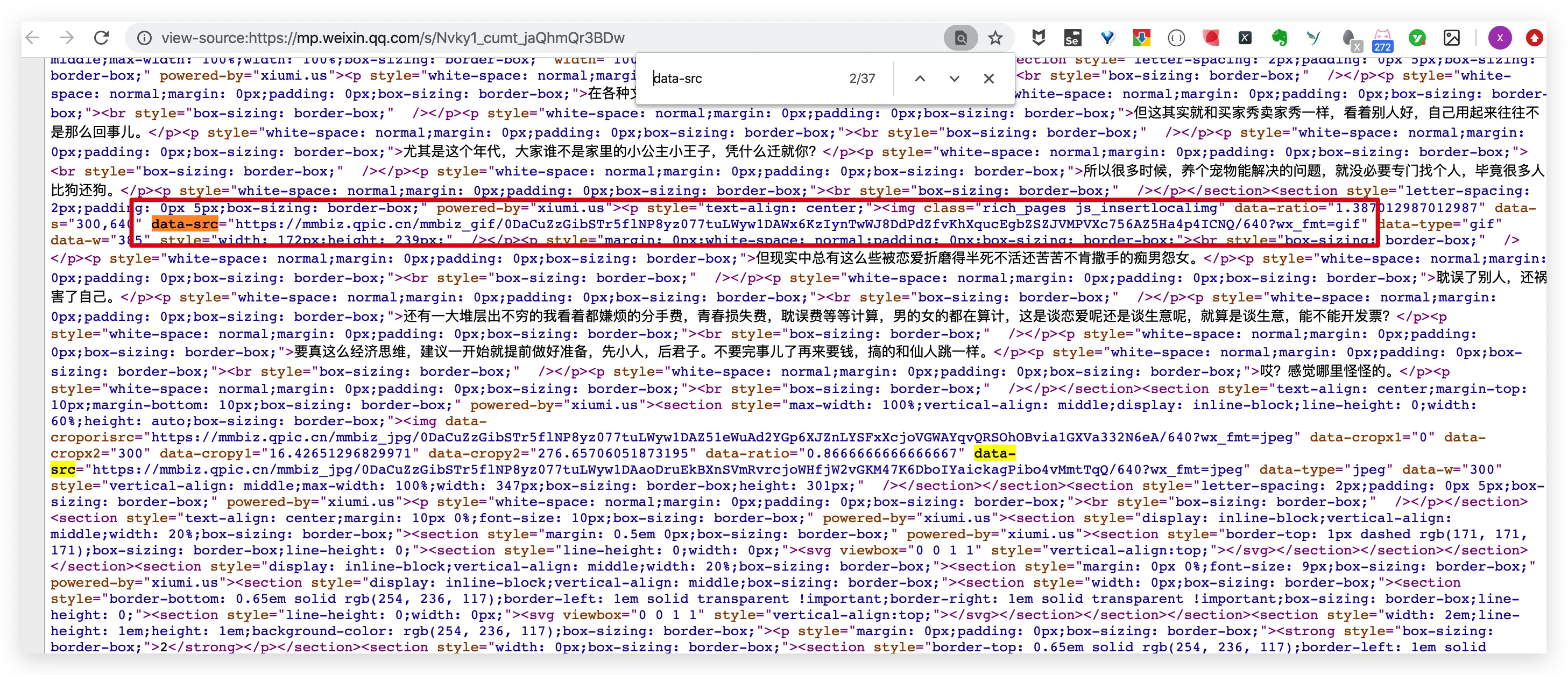The image size is (1568, 675).
Task: Click the view-source URL in address bar
Action: tap(393, 38)
